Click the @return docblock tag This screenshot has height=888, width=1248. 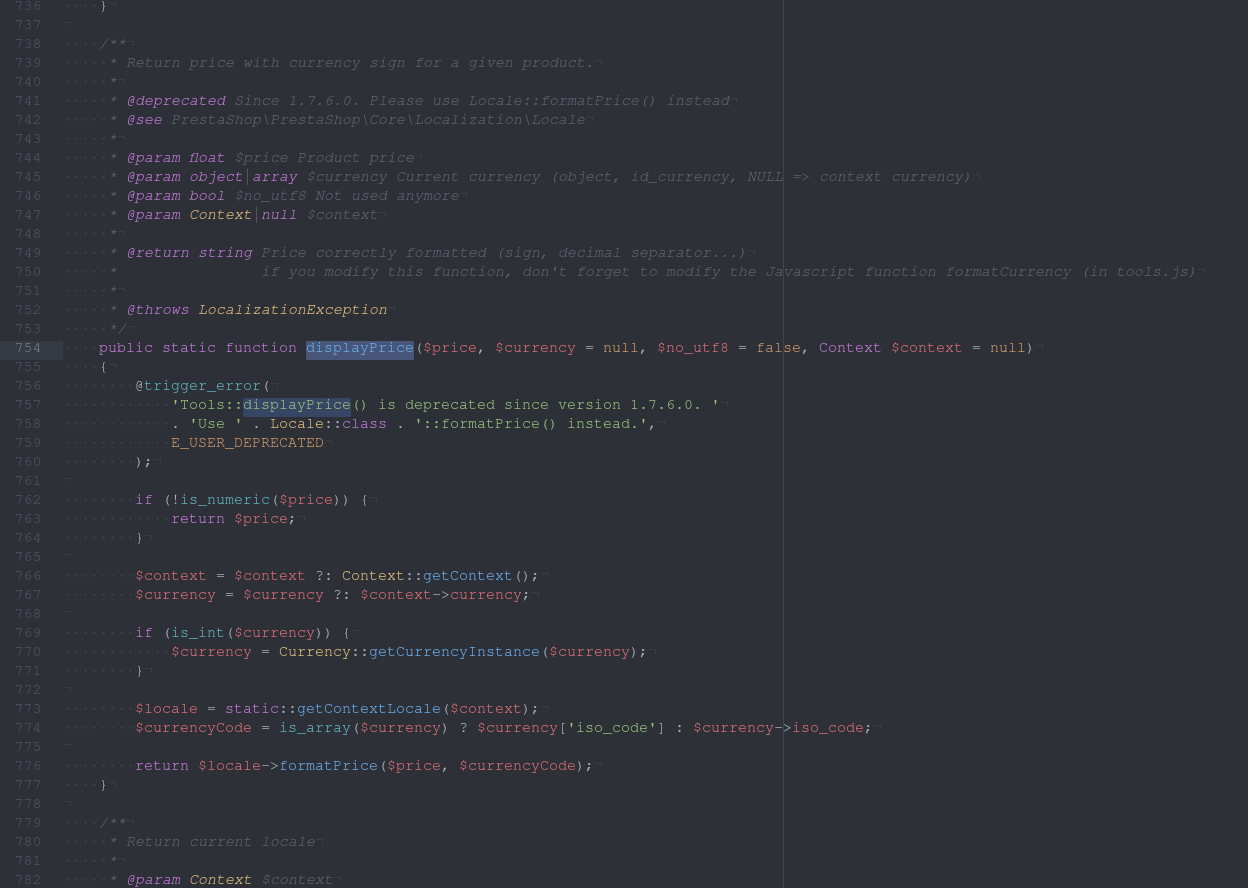pyautogui.click(x=158, y=253)
